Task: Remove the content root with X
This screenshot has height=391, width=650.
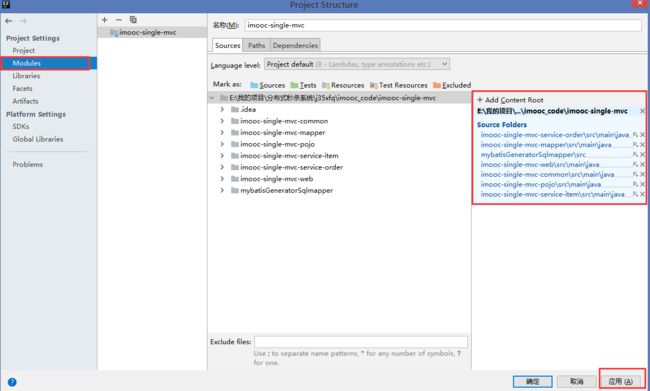Action: click(x=642, y=111)
